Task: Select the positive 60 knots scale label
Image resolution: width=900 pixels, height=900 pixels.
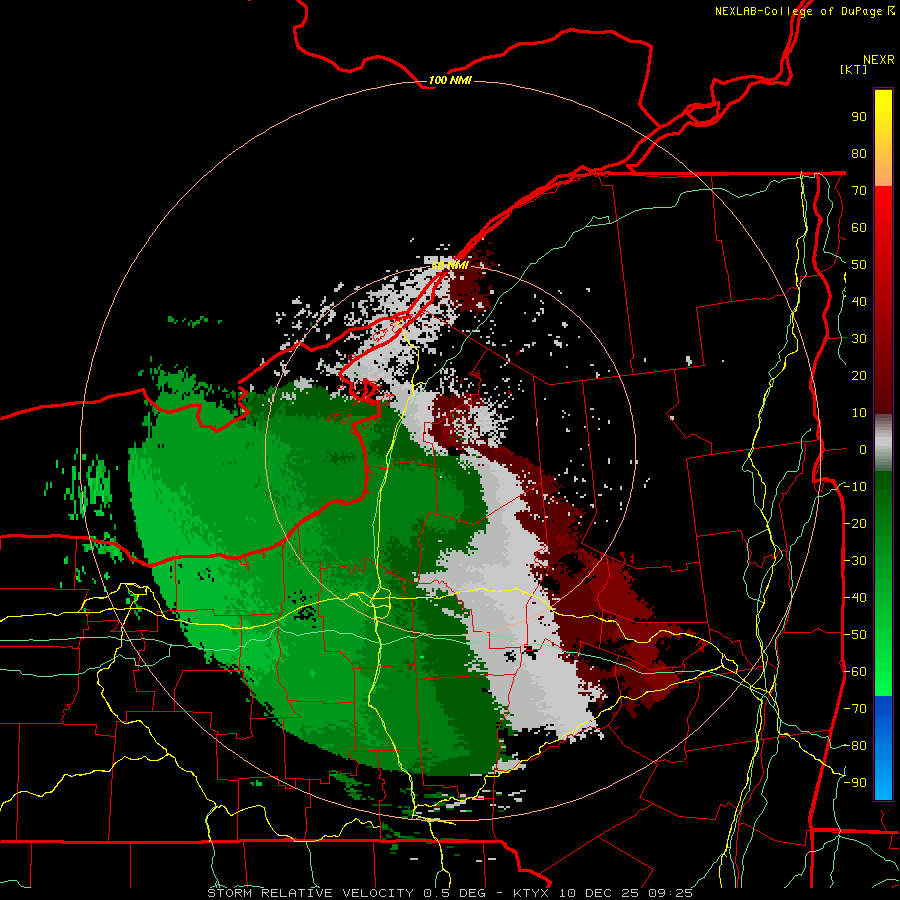Action: coord(859,227)
